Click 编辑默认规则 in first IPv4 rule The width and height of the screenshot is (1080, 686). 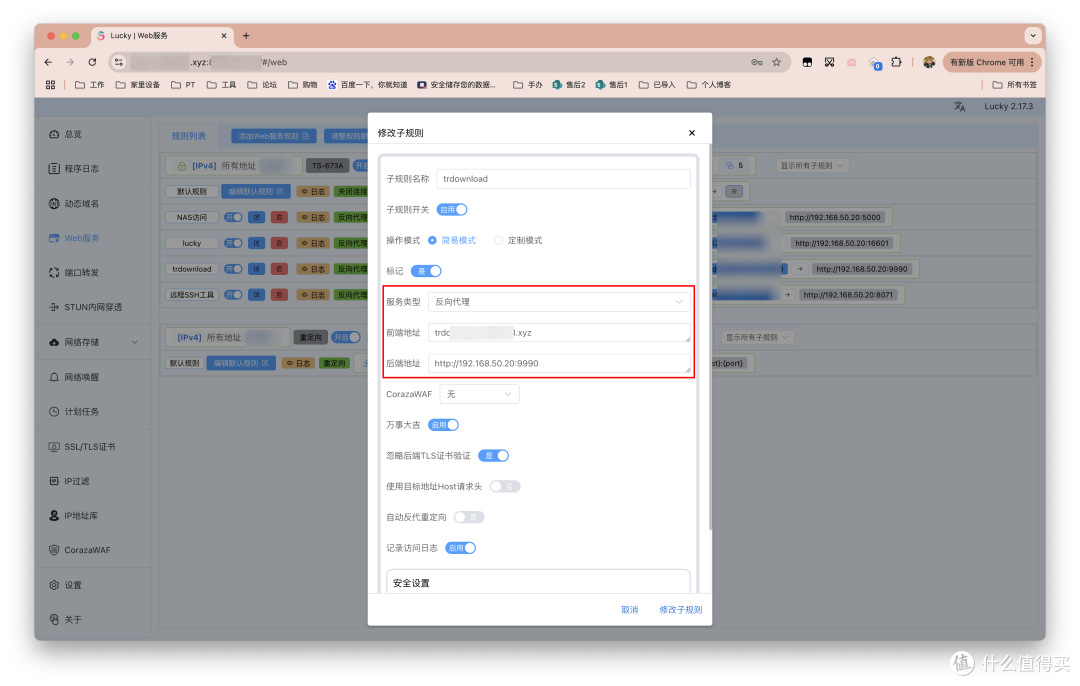tap(256, 191)
